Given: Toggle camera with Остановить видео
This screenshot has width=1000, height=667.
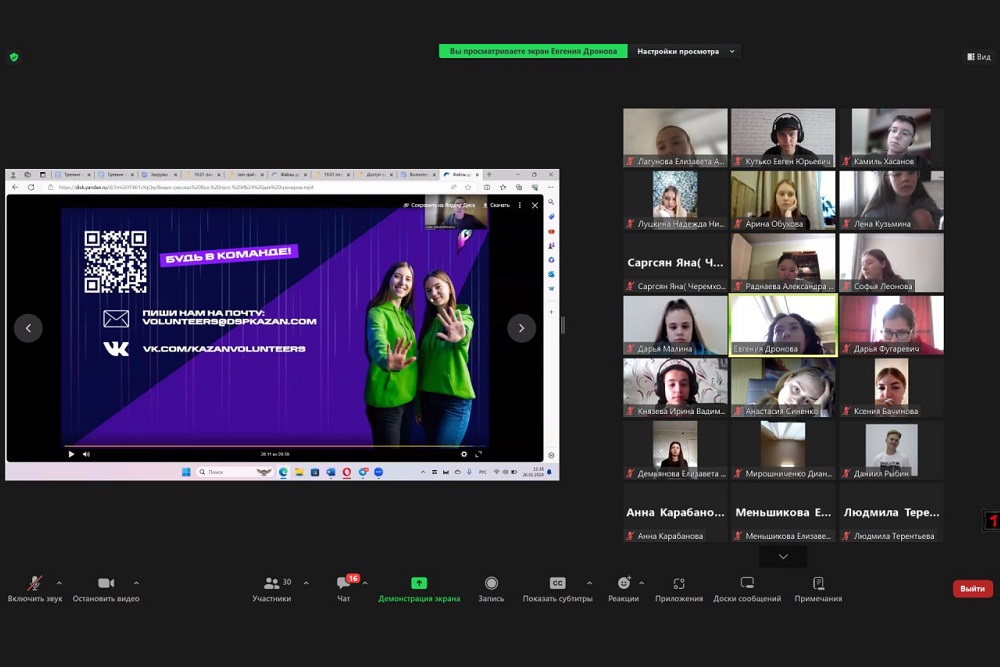Looking at the screenshot, I should [106, 583].
